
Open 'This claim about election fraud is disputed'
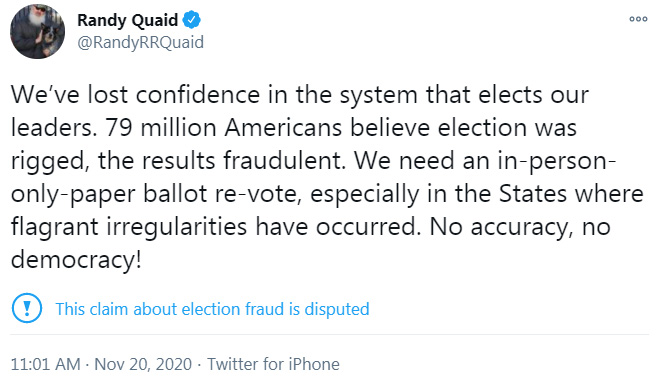[212, 309]
